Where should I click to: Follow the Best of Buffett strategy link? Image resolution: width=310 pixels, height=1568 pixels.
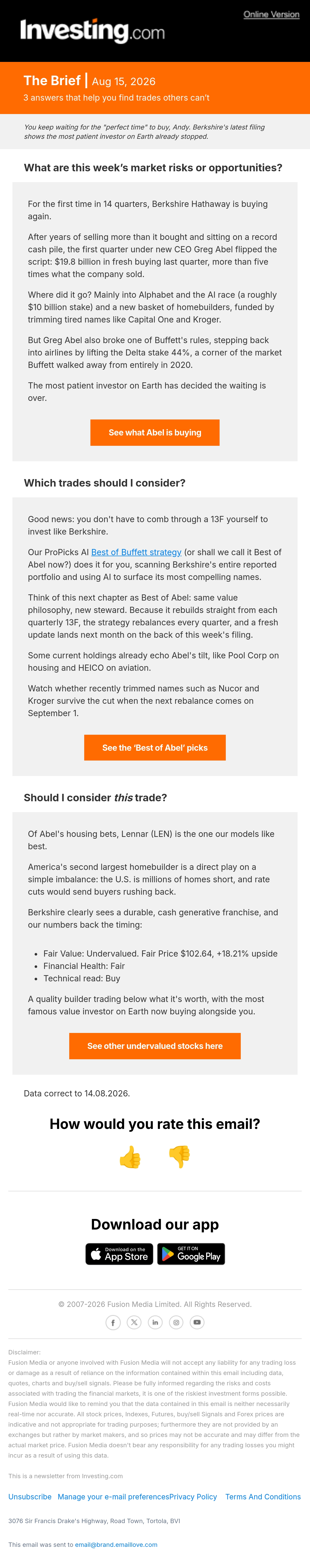(136, 552)
